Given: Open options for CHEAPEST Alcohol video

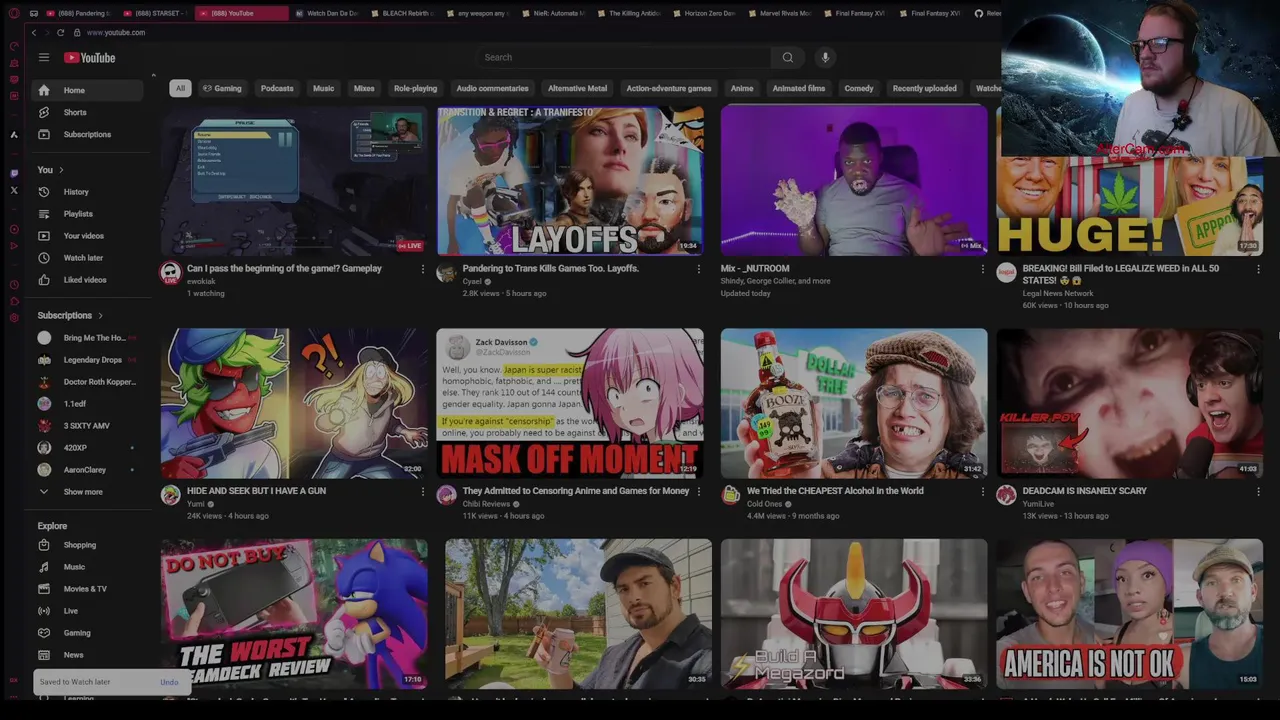Looking at the screenshot, I should (x=982, y=491).
